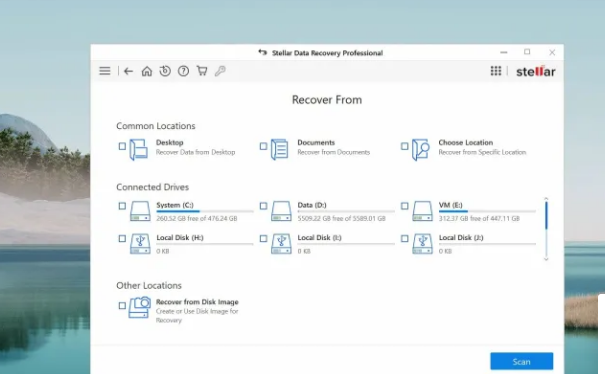Screen dimensions: 605x374
Task: Close the Stellar Data Recovery window
Action: pyautogui.click(x=552, y=52)
